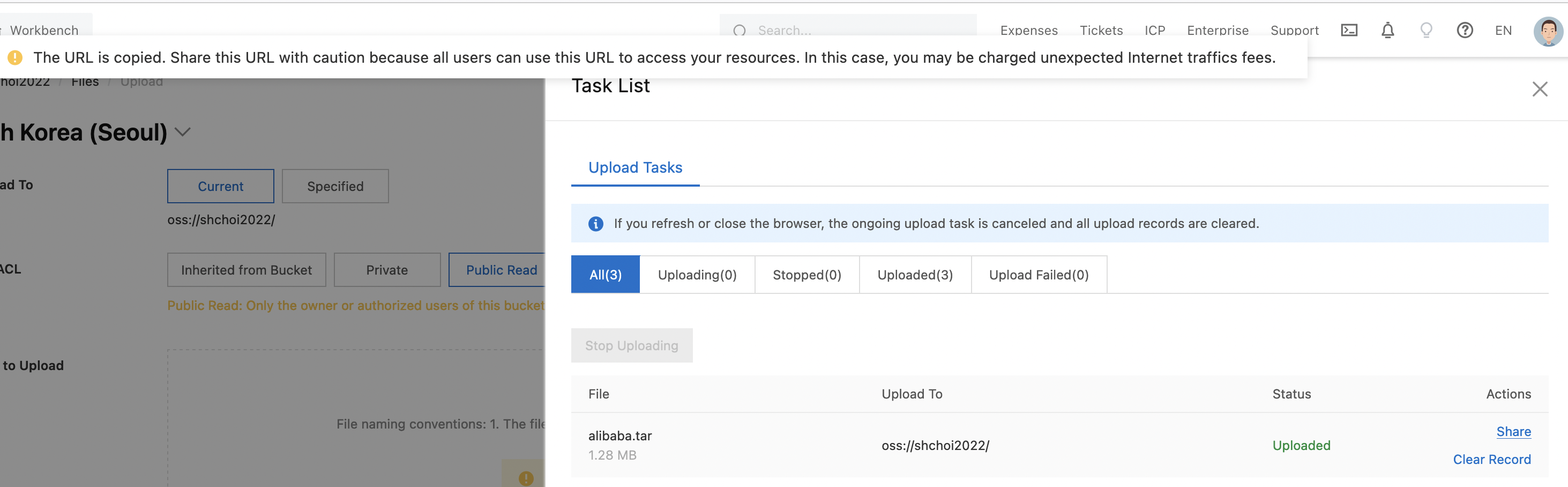Screen dimensions: 1568x487
Task: Open the help question mark icon
Action: coord(1465,30)
